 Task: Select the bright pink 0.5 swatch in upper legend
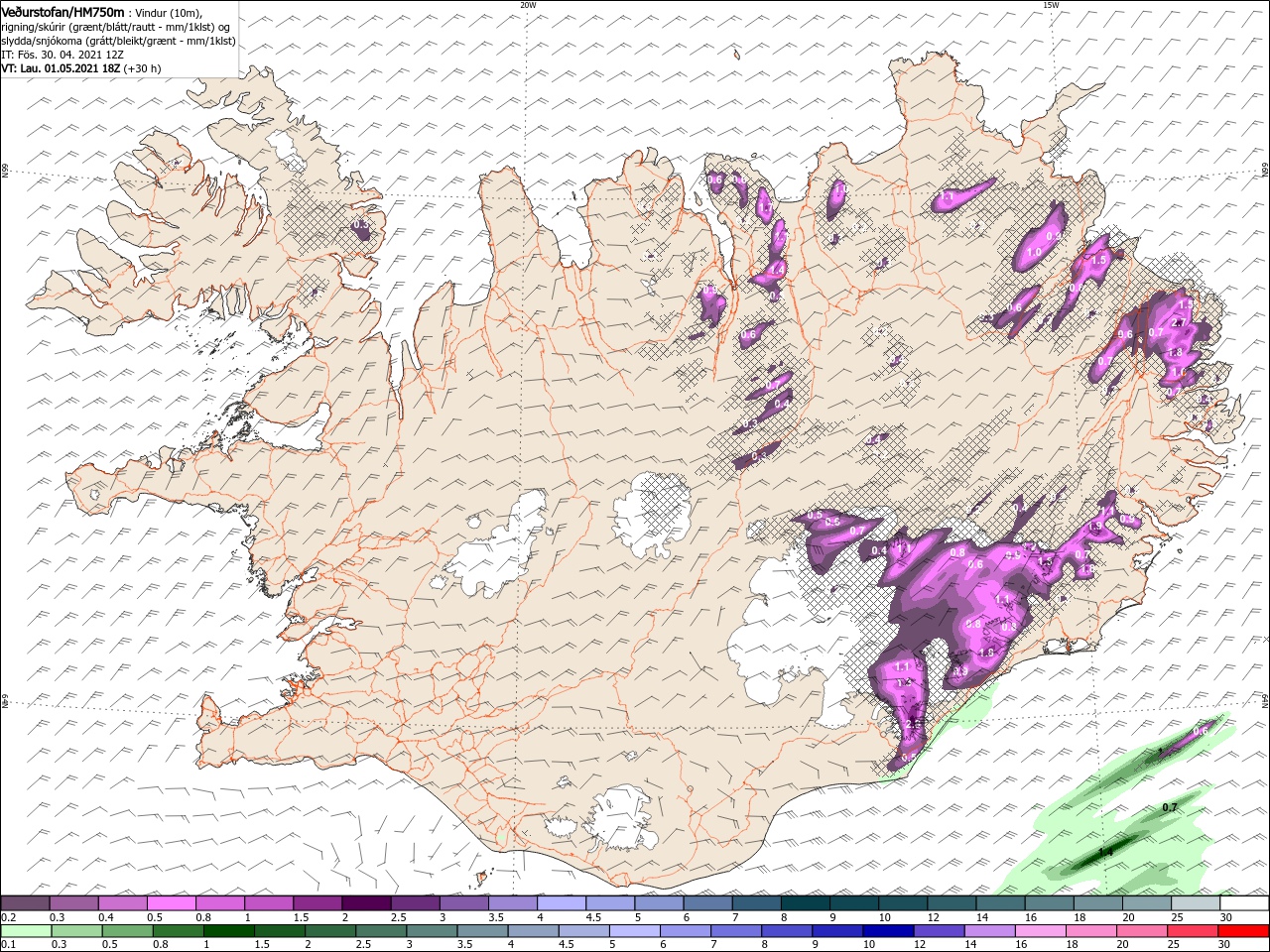coord(171,903)
